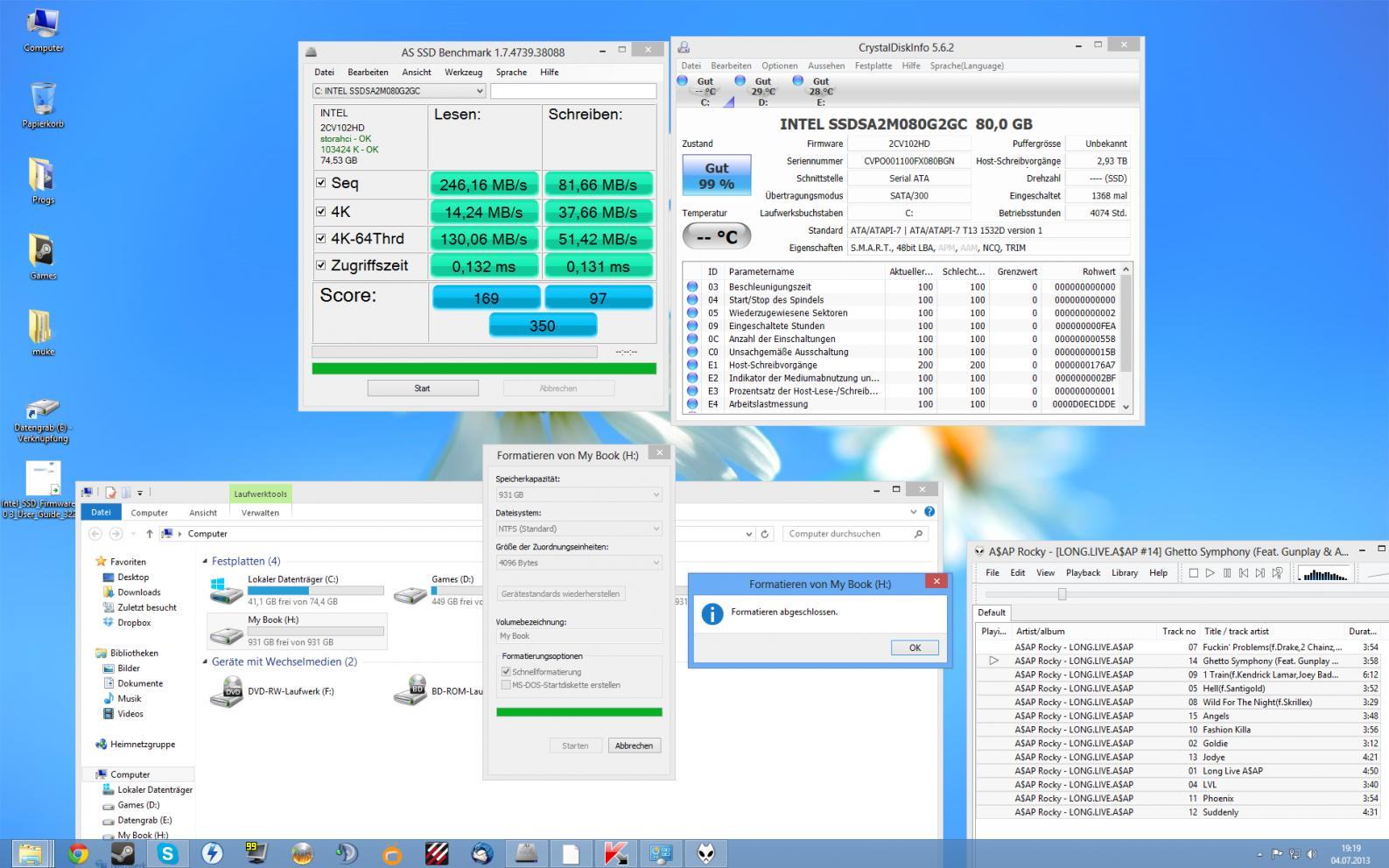
Task: Select the Progs desktop folder
Action: pyautogui.click(x=43, y=181)
